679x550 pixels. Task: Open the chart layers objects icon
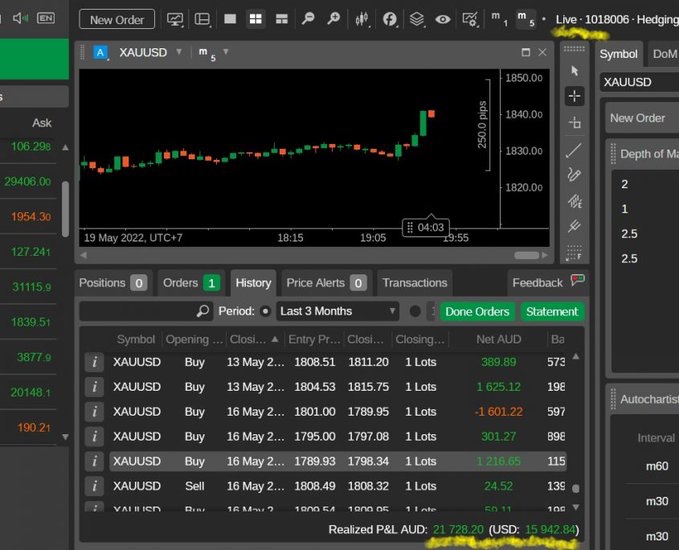click(x=417, y=19)
